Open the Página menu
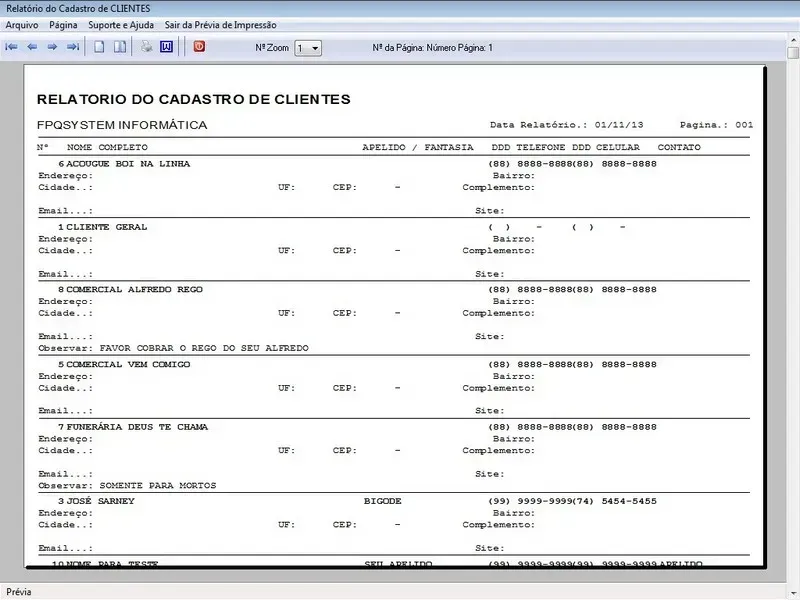Viewport: 800px width, 600px height. 63,24
